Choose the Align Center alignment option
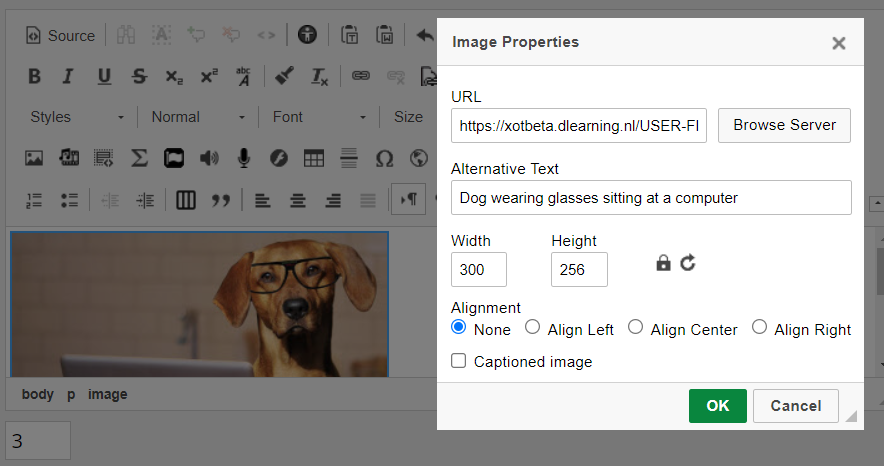 tap(635, 327)
